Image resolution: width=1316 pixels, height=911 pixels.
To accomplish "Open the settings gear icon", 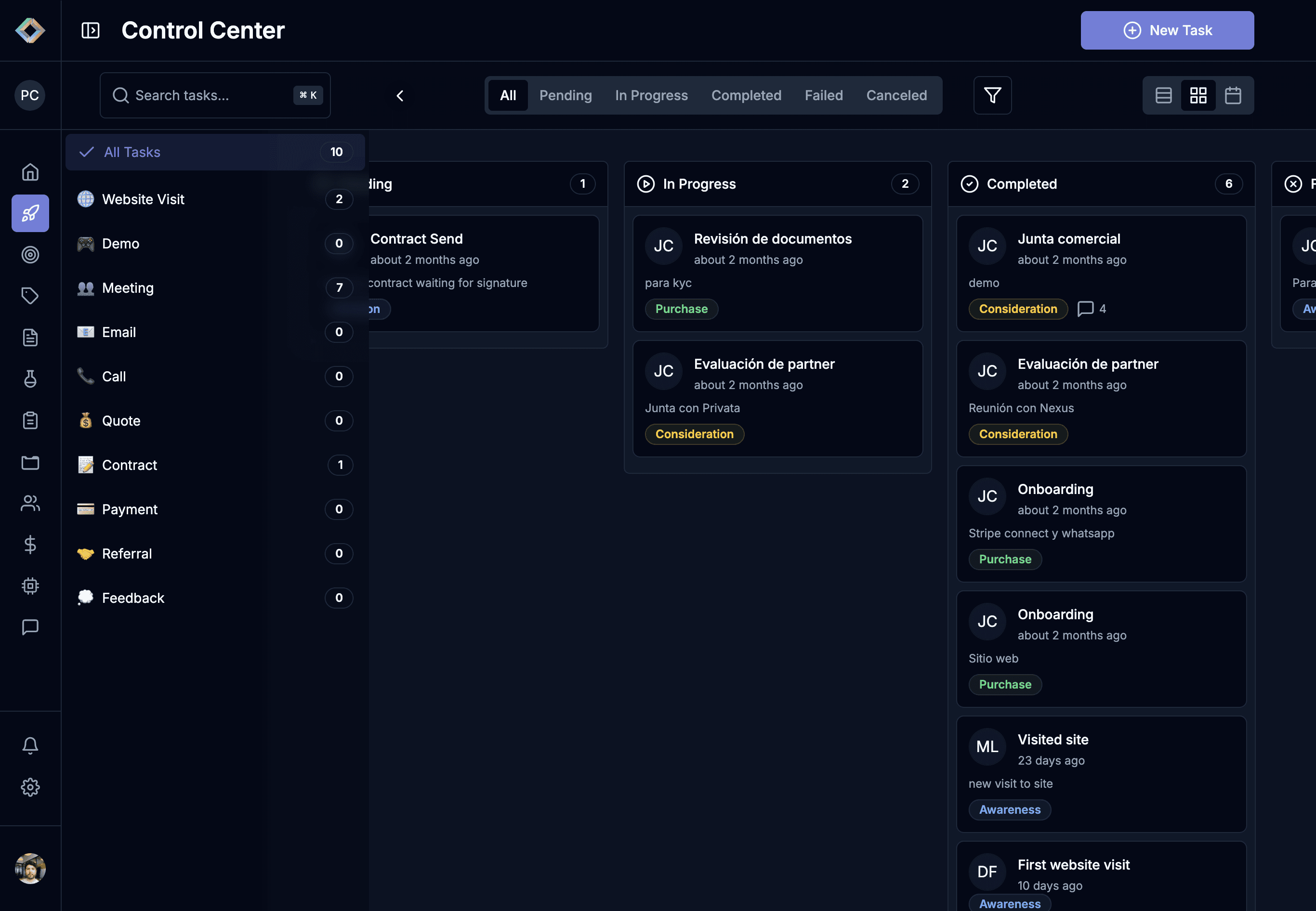I will click(x=30, y=787).
